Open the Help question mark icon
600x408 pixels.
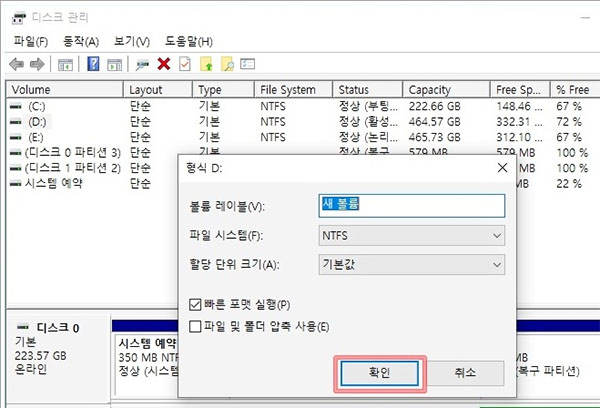click(93, 64)
